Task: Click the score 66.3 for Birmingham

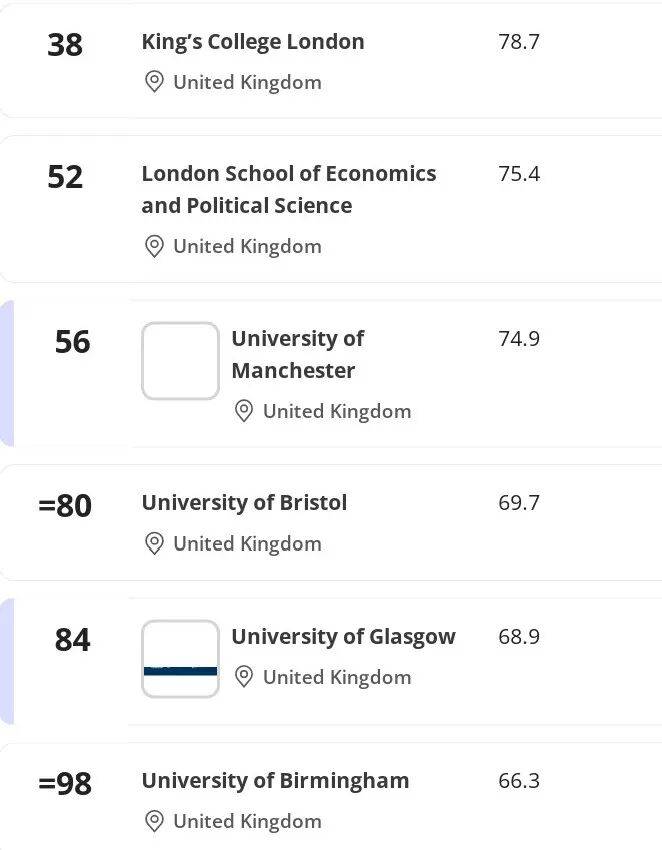Action: click(x=518, y=781)
